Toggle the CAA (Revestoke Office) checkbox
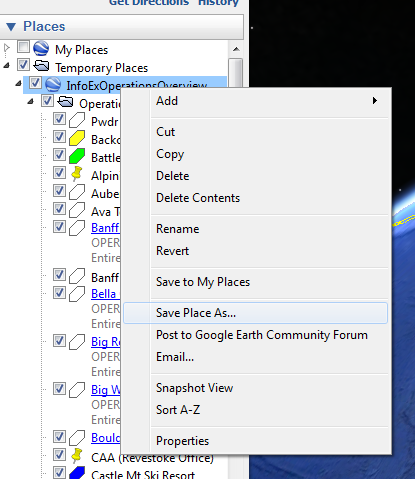This screenshot has height=479, width=415. 59,455
